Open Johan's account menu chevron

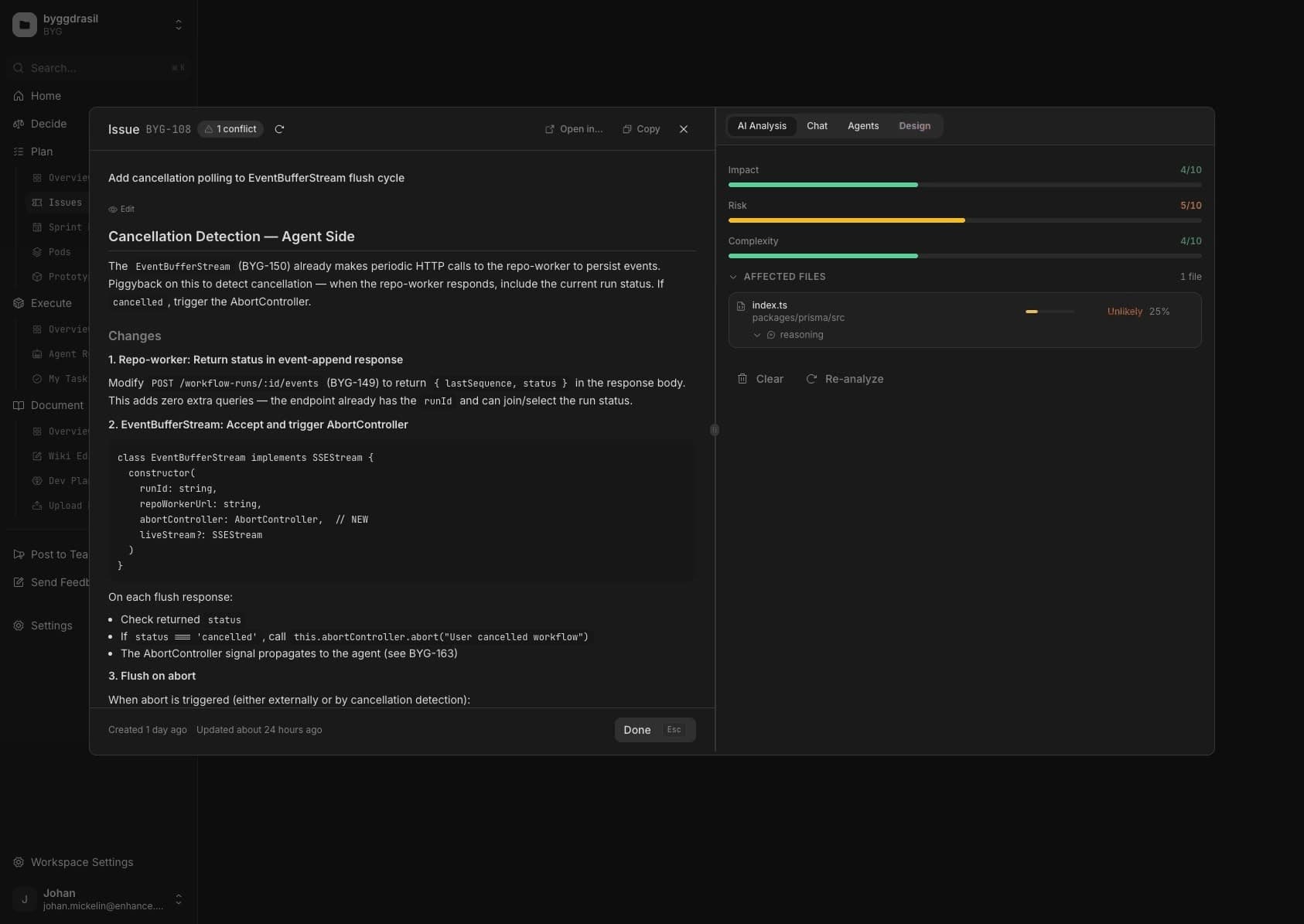click(178, 899)
